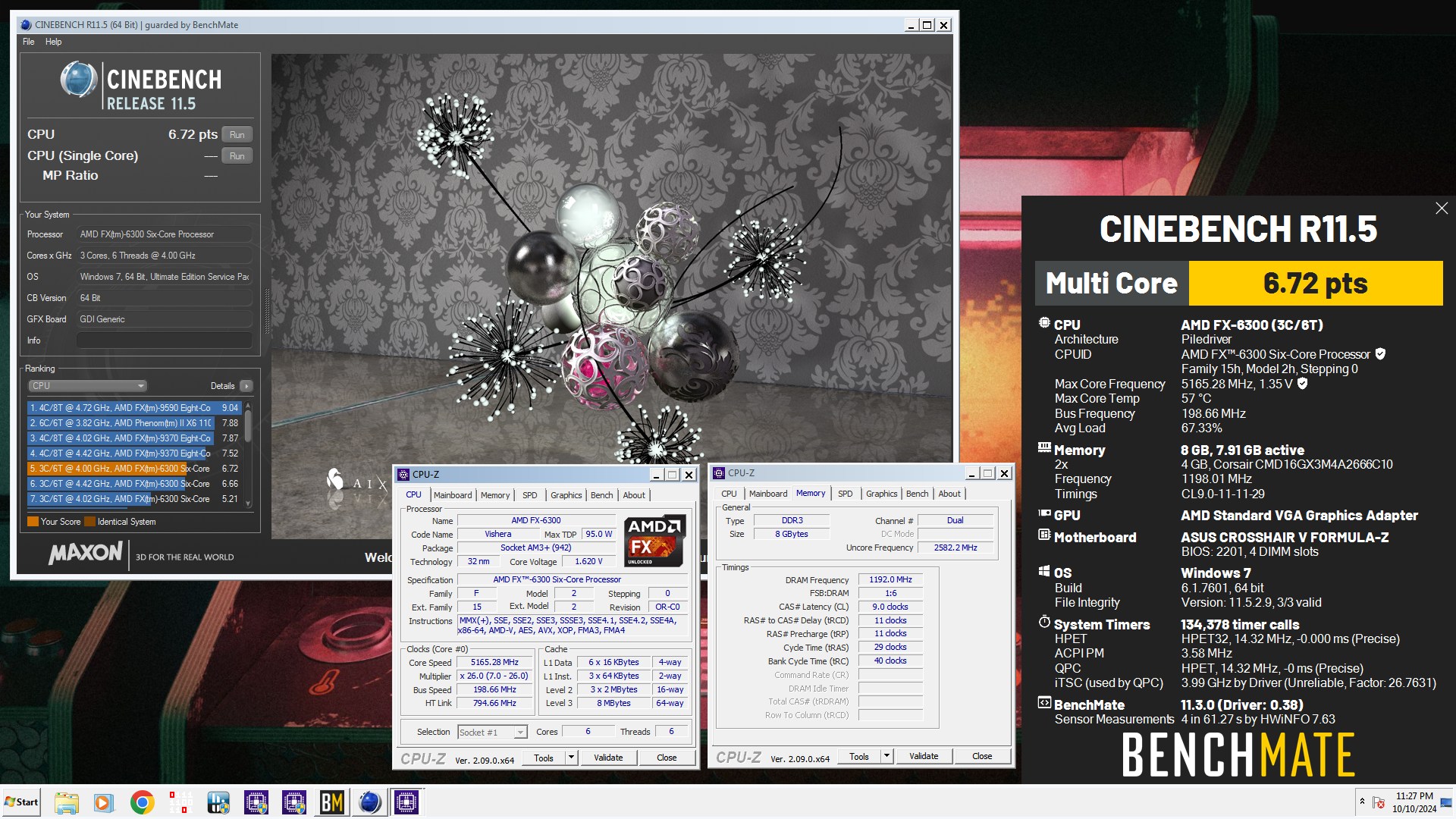The height and width of the screenshot is (819, 1456).
Task: Switch to BenchMate via the BM taskbar icon
Action: [331, 802]
